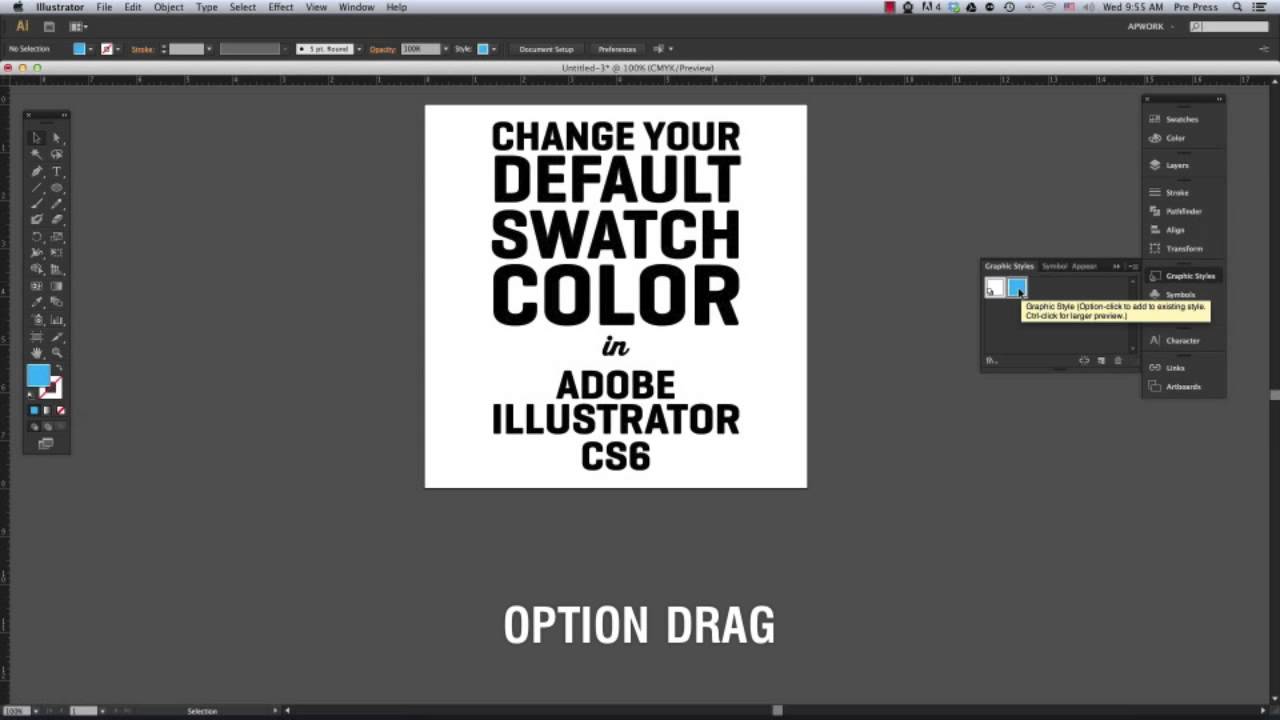Open the Style swatch dropdown arrow
The width and height of the screenshot is (1280, 720).
[493, 49]
